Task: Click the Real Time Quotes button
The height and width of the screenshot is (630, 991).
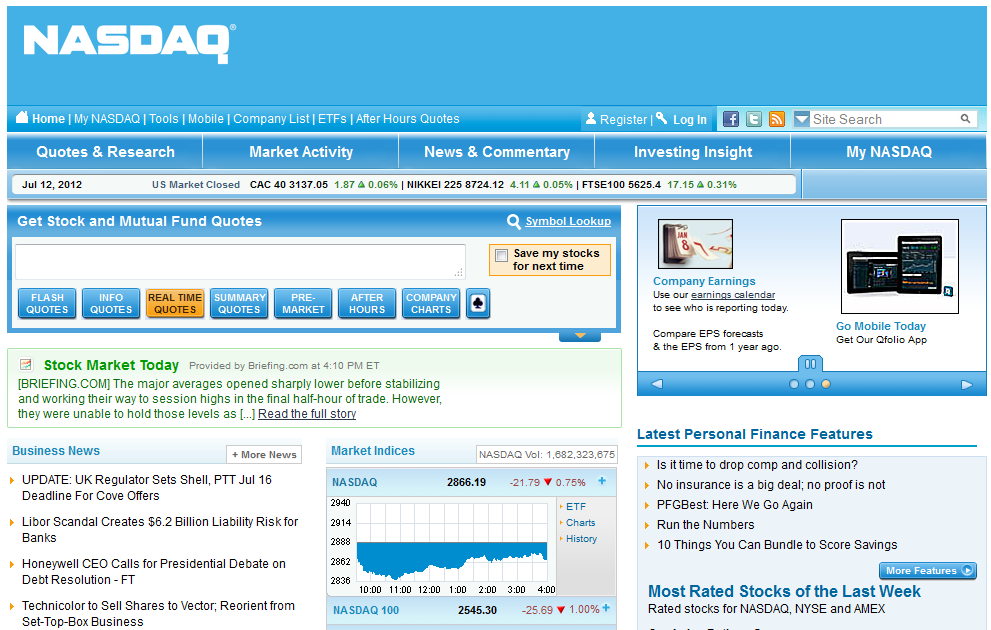Action: coord(175,303)
